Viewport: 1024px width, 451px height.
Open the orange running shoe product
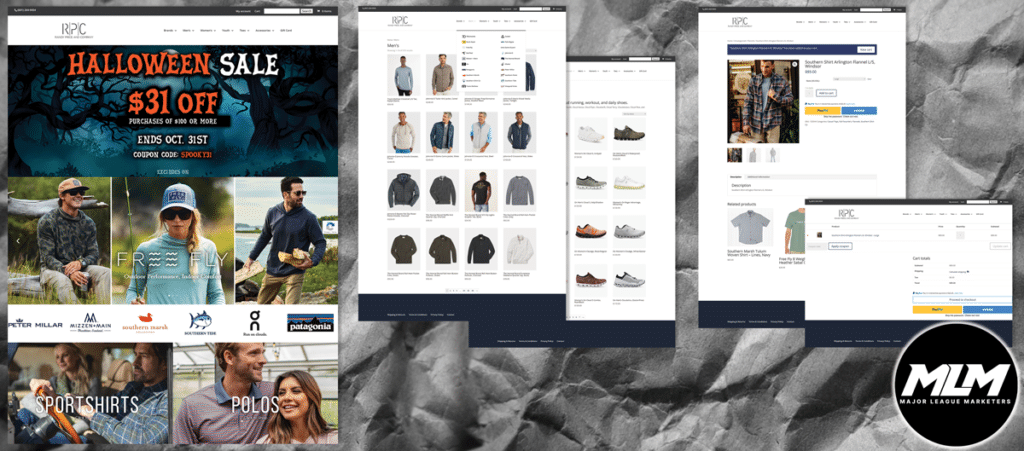(x=591, y=232)
